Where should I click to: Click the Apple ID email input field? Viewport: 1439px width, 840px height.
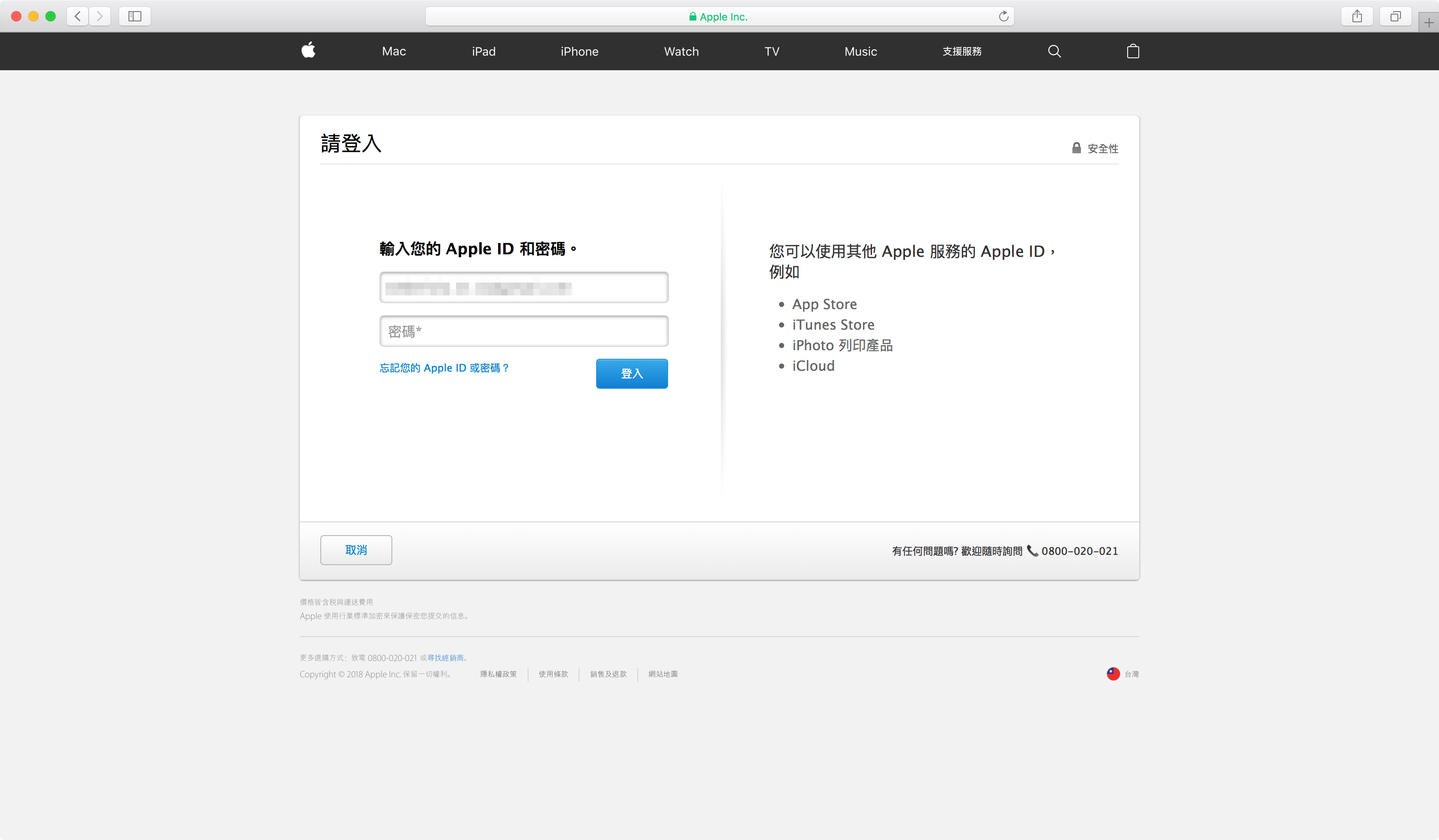524,288
